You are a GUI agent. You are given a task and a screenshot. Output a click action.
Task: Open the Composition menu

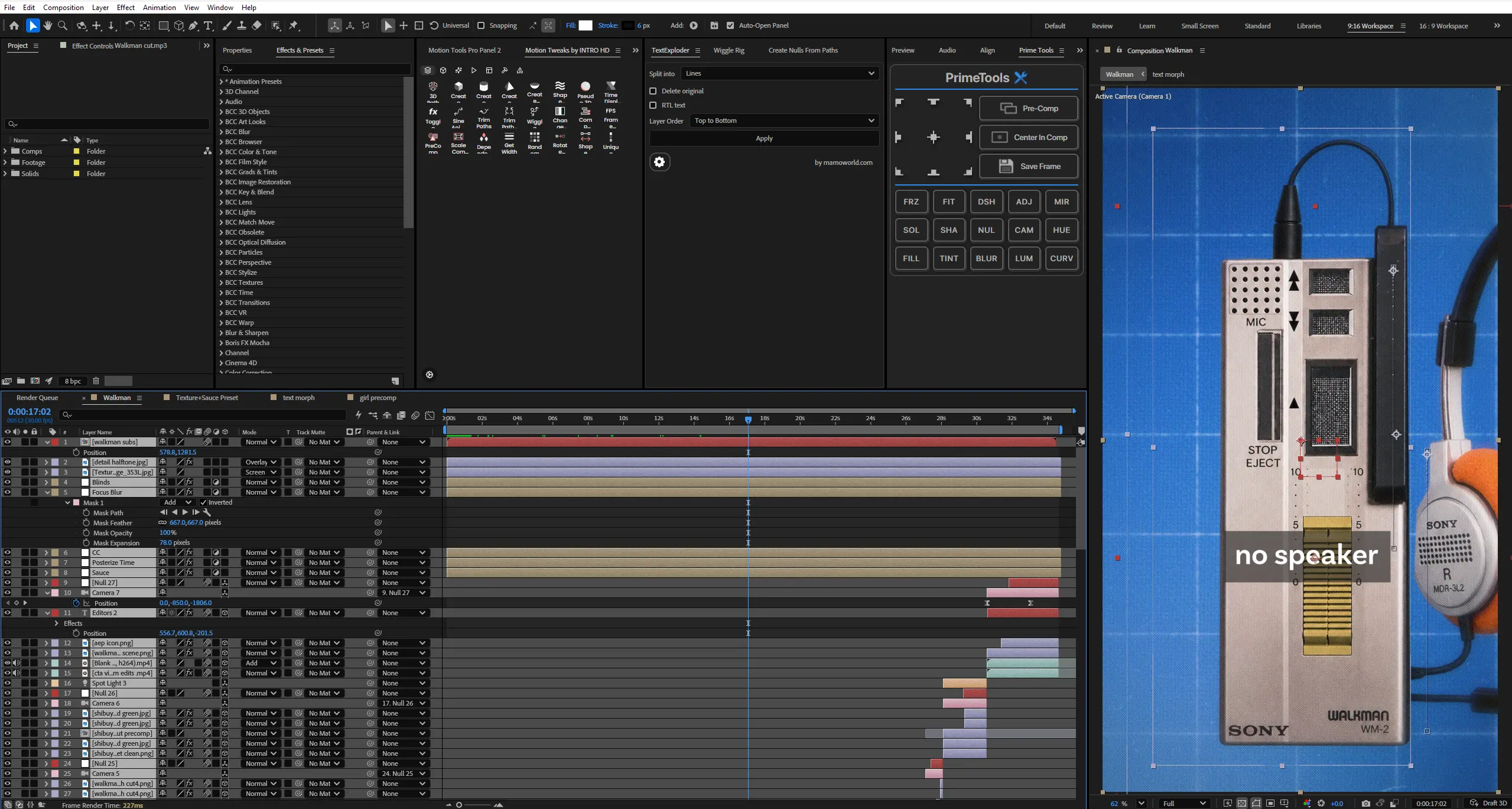click(x=63, y=7)
